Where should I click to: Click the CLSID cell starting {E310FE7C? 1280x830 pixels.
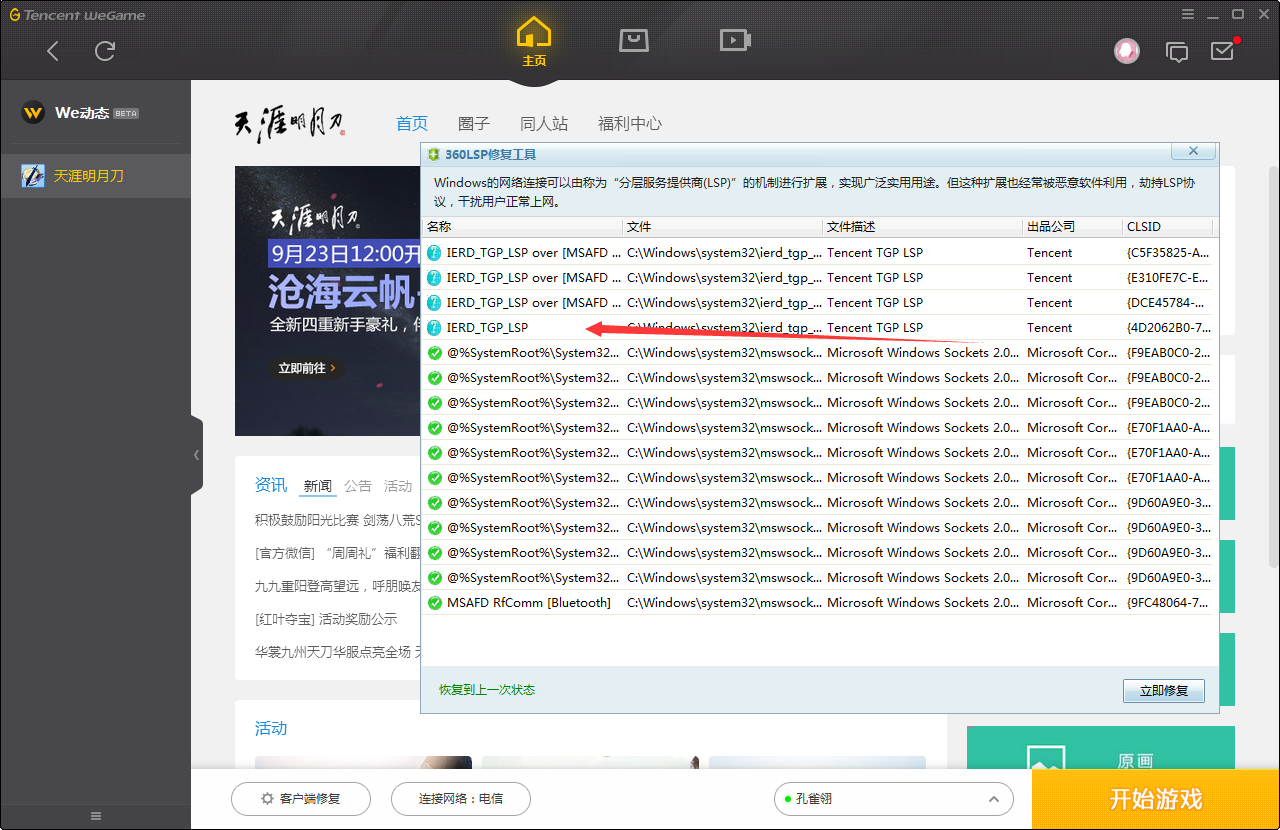(x=1168, y=278)
